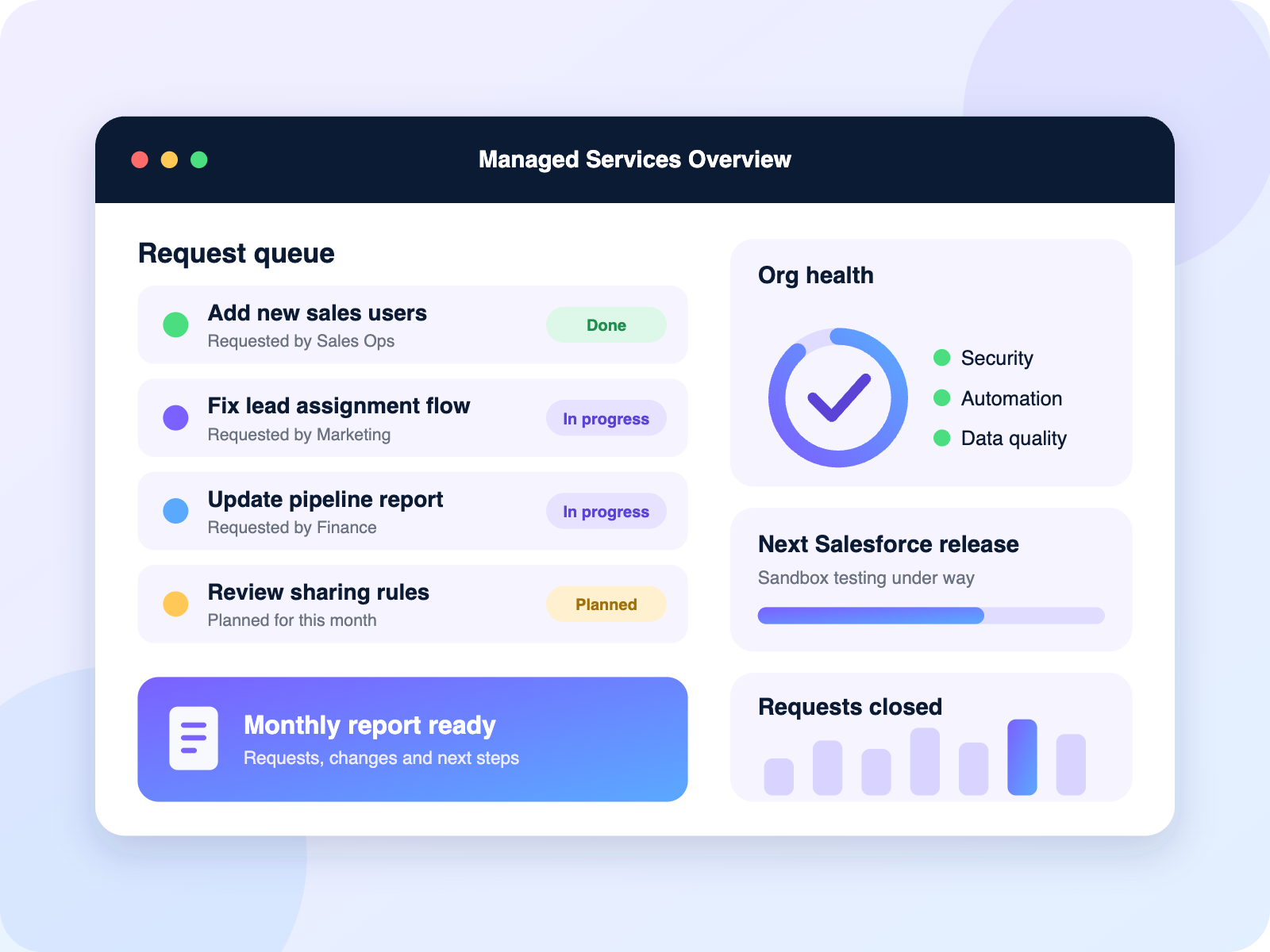
Task: Click the Request queue heading
Action: tap(237, 254)
